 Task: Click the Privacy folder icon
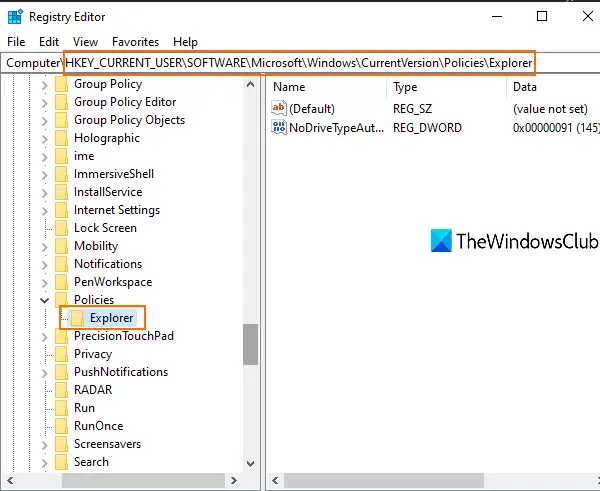click(x=62, y=354)
